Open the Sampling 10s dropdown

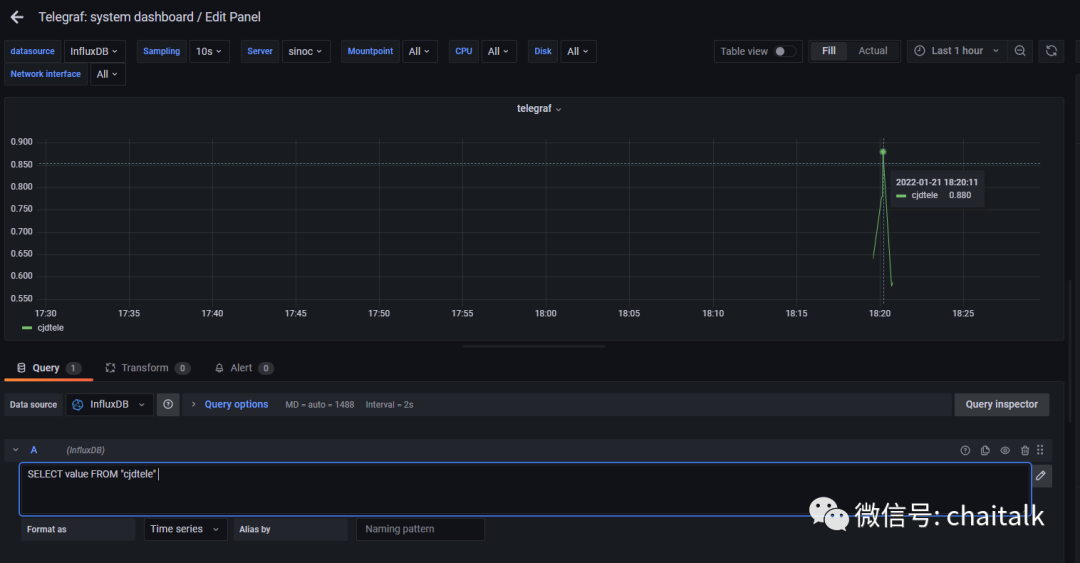(x=210, y=51)
